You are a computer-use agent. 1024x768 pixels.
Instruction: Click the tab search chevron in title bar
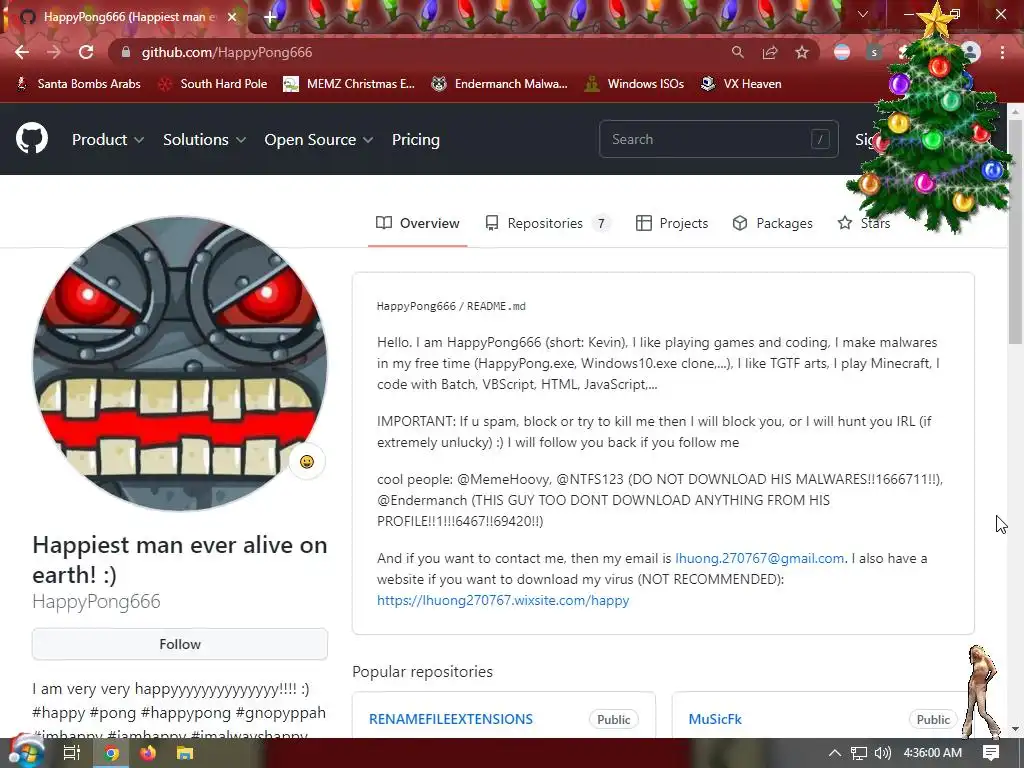[x=863, y=14]
